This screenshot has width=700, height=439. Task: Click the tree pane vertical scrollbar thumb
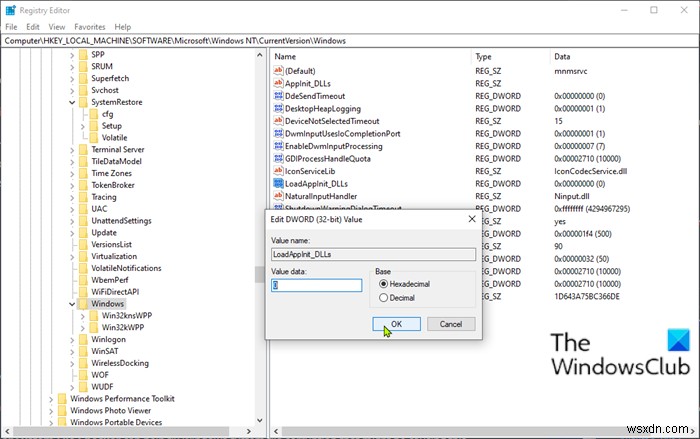pyautogui.click(x=260, y=275)
